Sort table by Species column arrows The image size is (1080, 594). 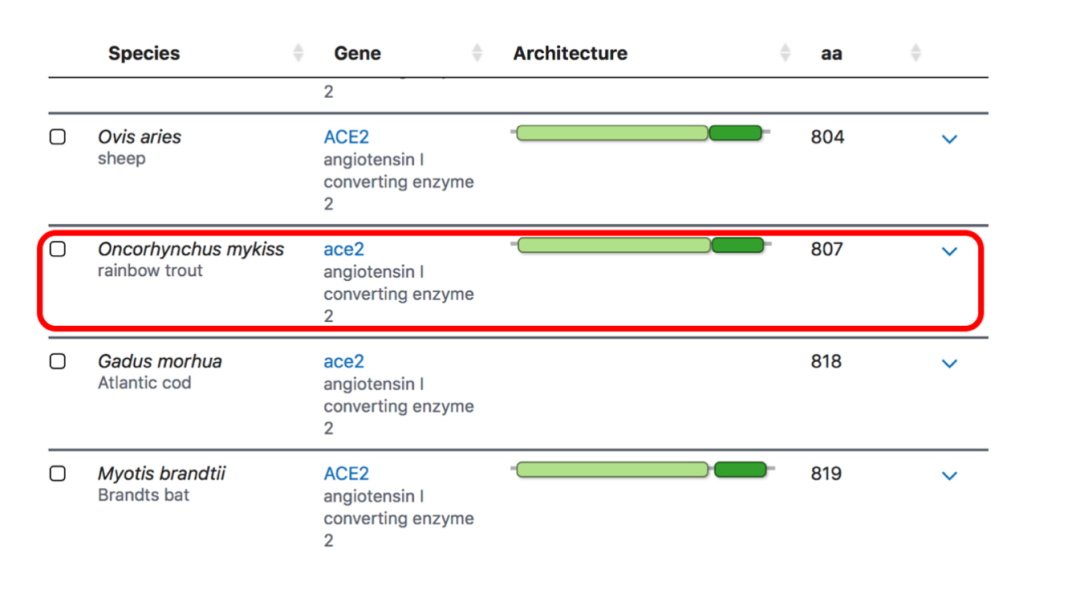298,53
